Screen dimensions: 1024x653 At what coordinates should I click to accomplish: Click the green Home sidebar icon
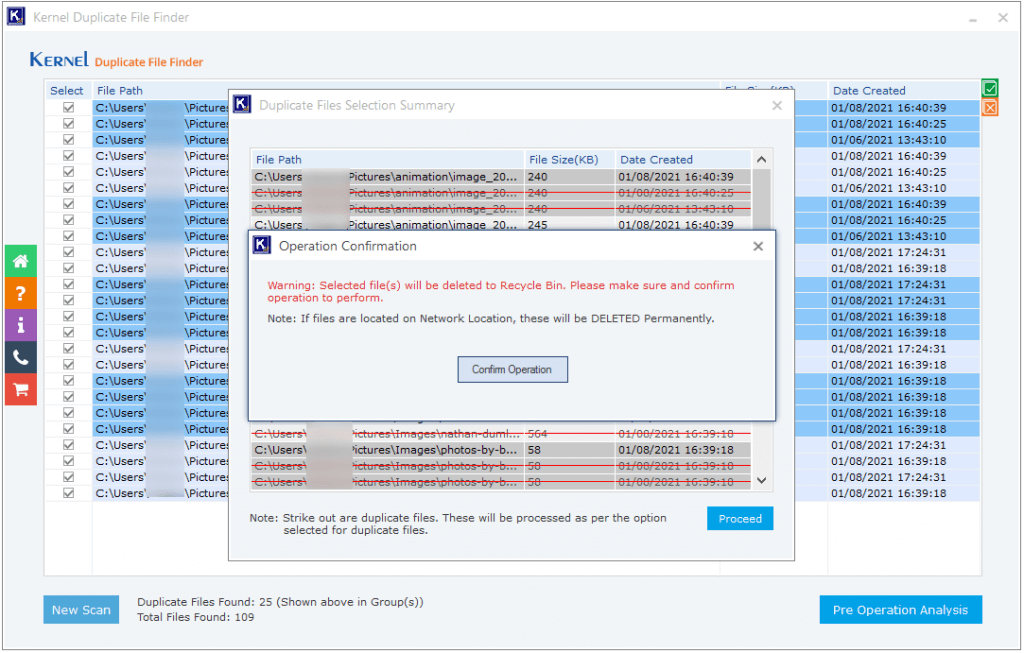coord(20,261)
